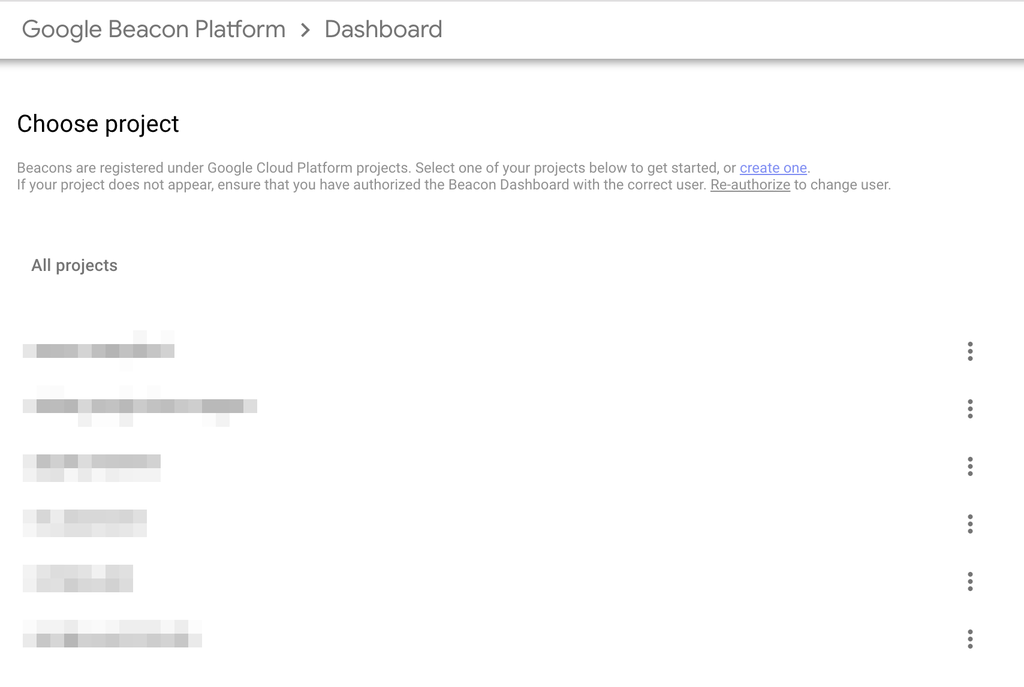Viewport: 1024px width, 687px height.
Task: Open the more-options menu for the fifth project
Action: (970, 581)
